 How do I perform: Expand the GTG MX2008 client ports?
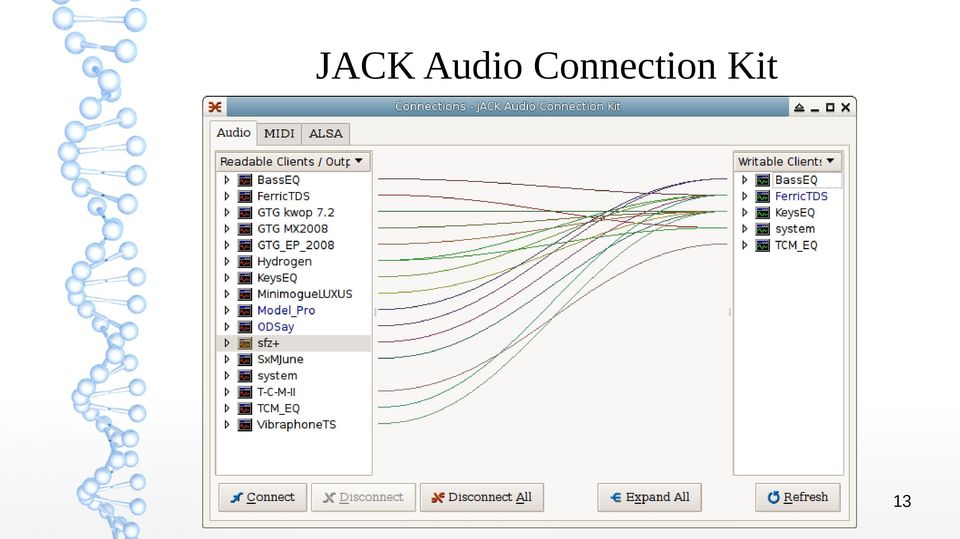227,229
